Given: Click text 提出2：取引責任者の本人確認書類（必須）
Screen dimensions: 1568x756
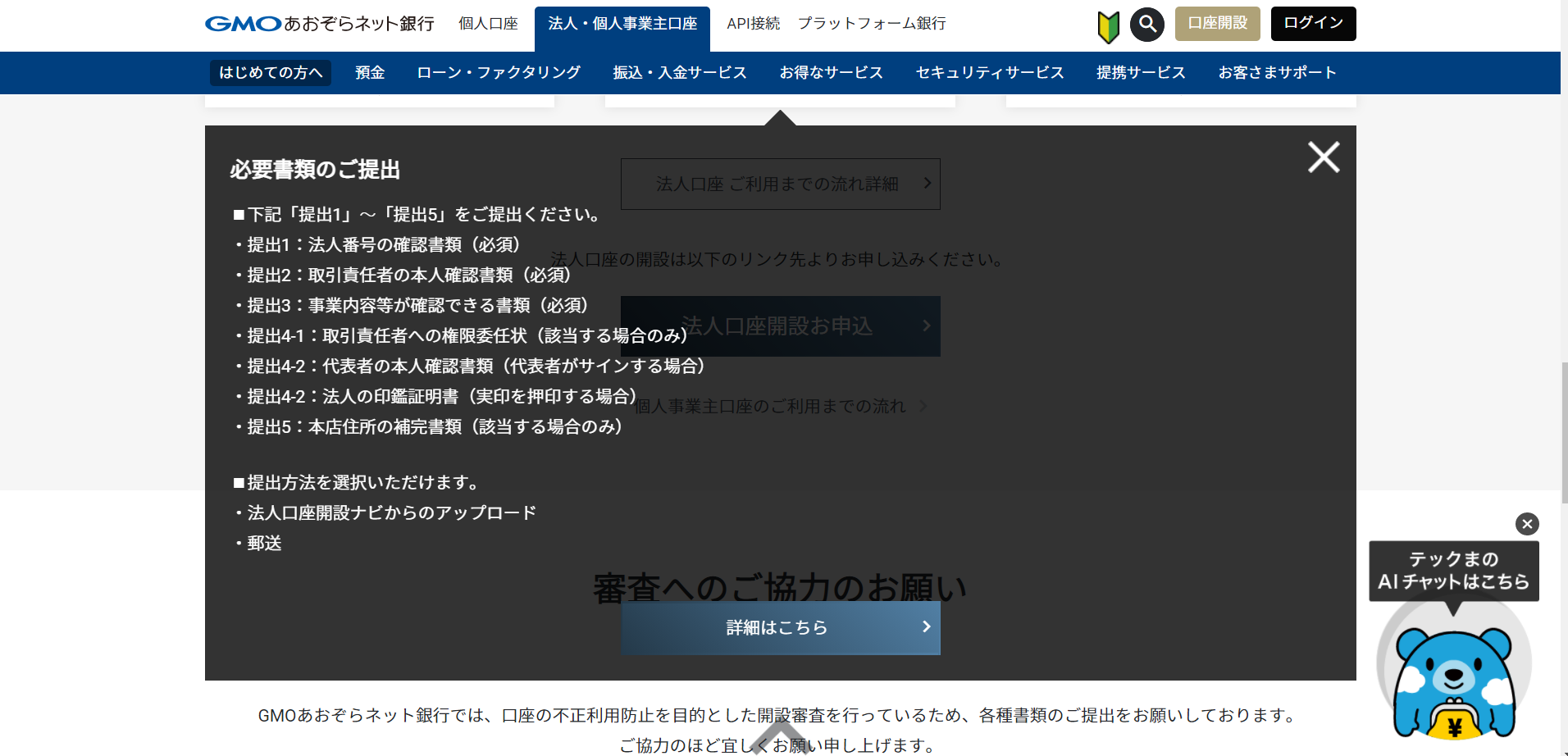Looking at the screenshot, I should click(409, 276).
